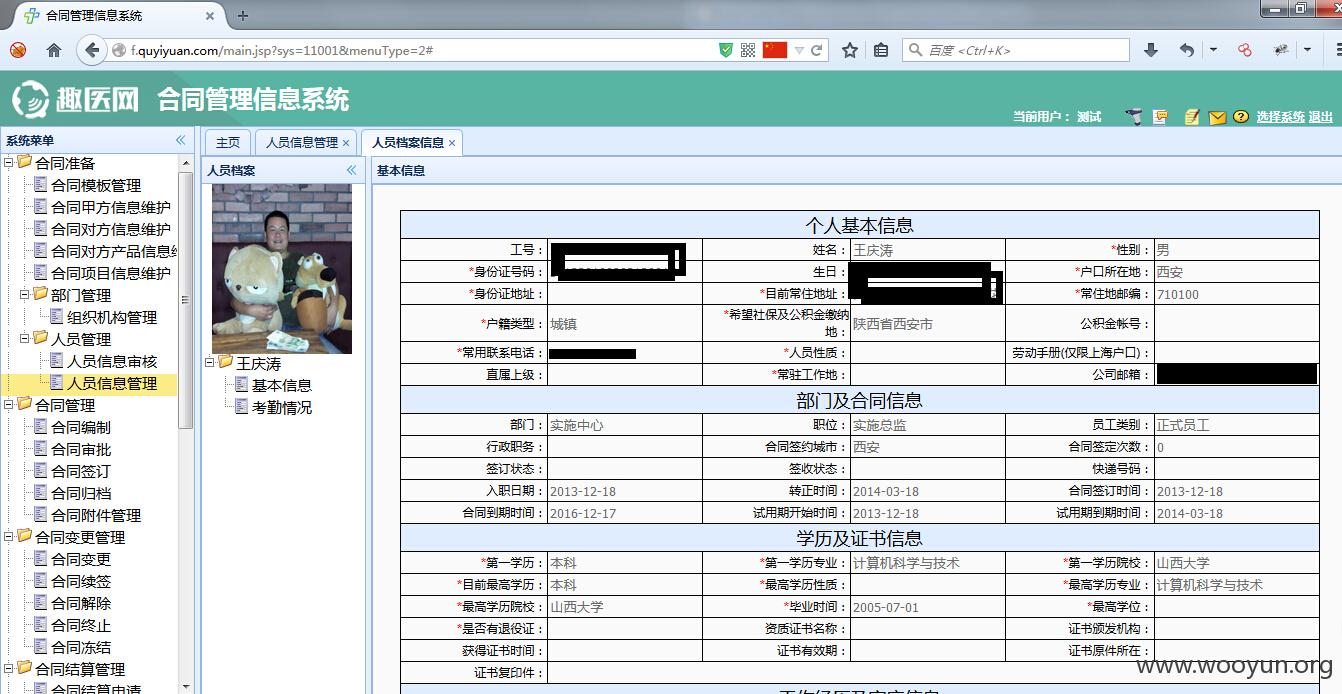Click the 选择系统 link

1280,117
